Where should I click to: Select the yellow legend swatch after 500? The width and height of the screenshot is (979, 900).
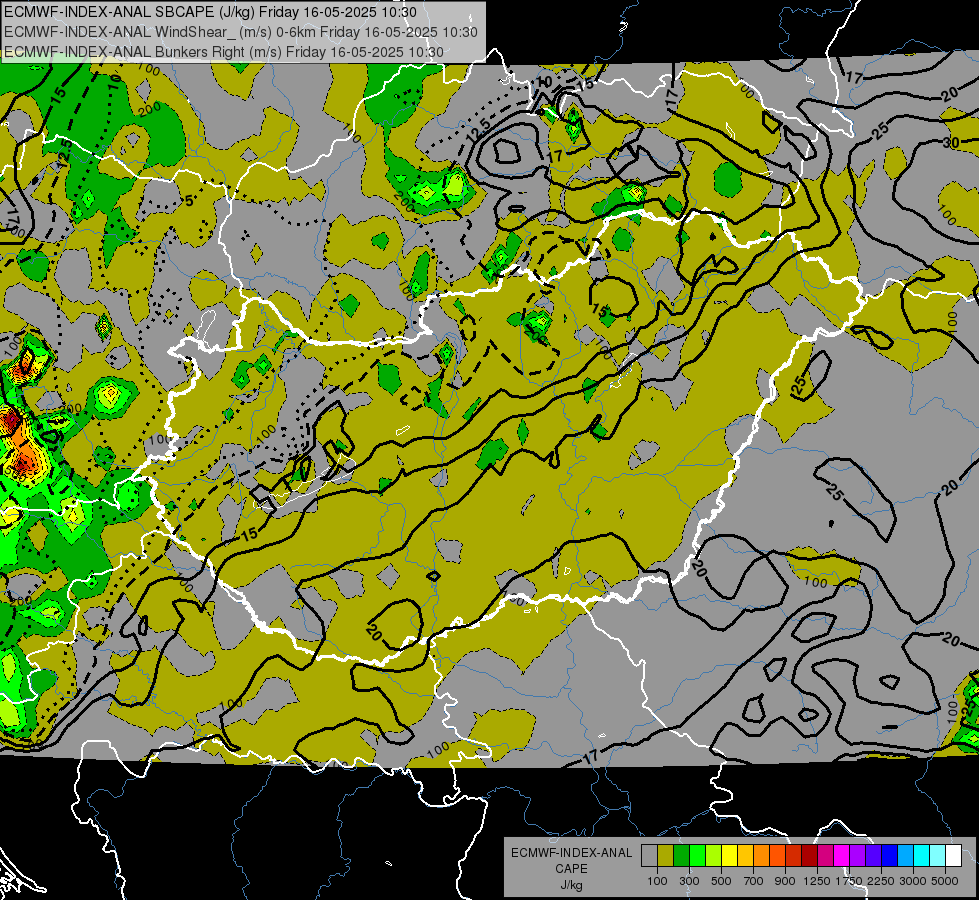coord(729,855)
